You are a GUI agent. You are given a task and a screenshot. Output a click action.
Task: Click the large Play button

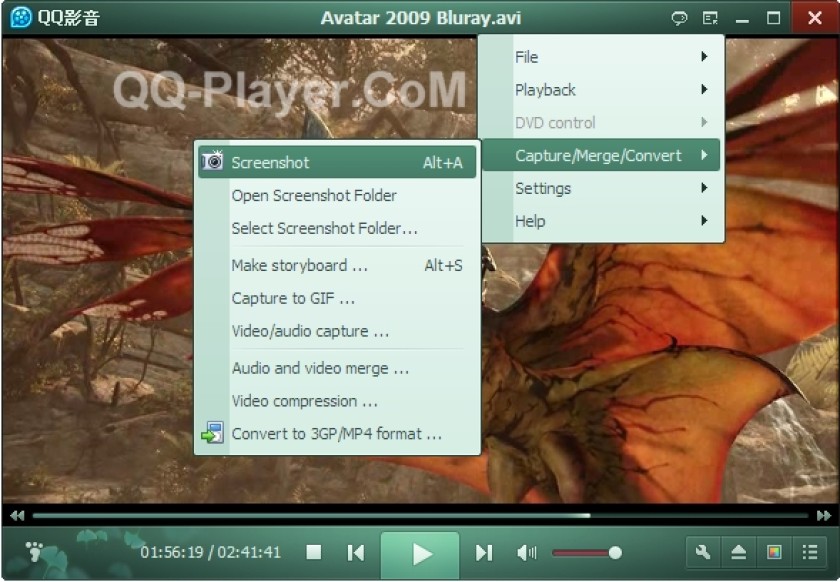click(x=420, y=554)
